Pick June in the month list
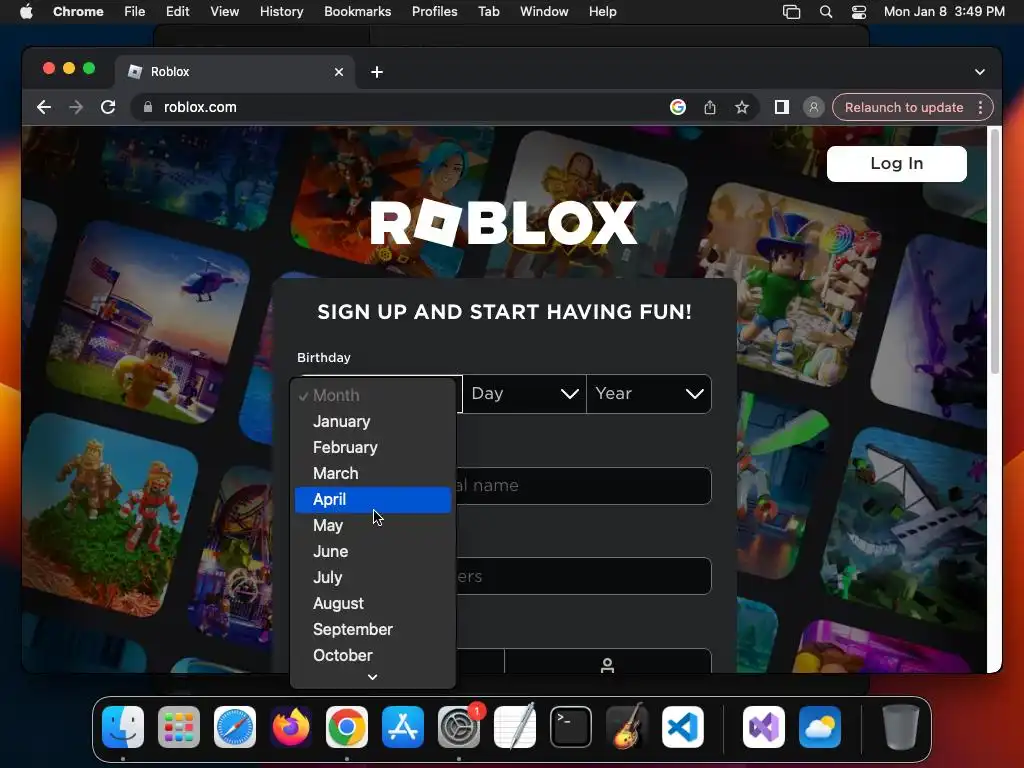The image size is (1024, 768). (x=373, y=551)
